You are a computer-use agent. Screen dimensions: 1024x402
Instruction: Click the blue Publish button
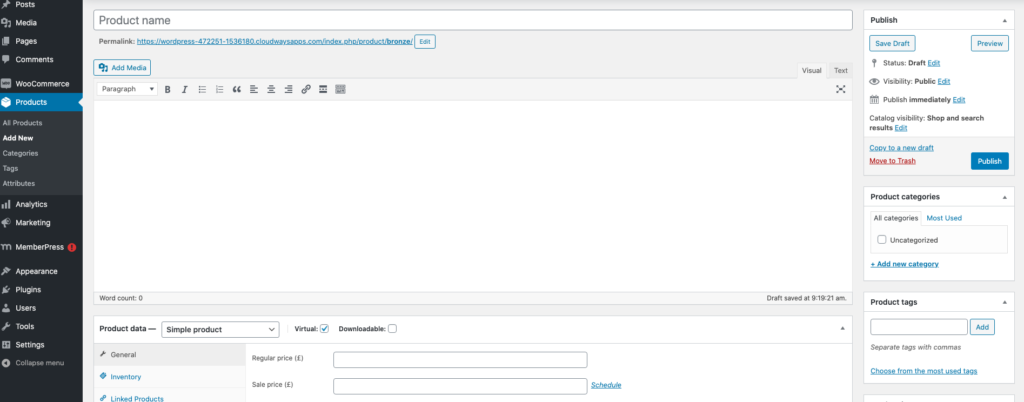[x=989, y=161]
